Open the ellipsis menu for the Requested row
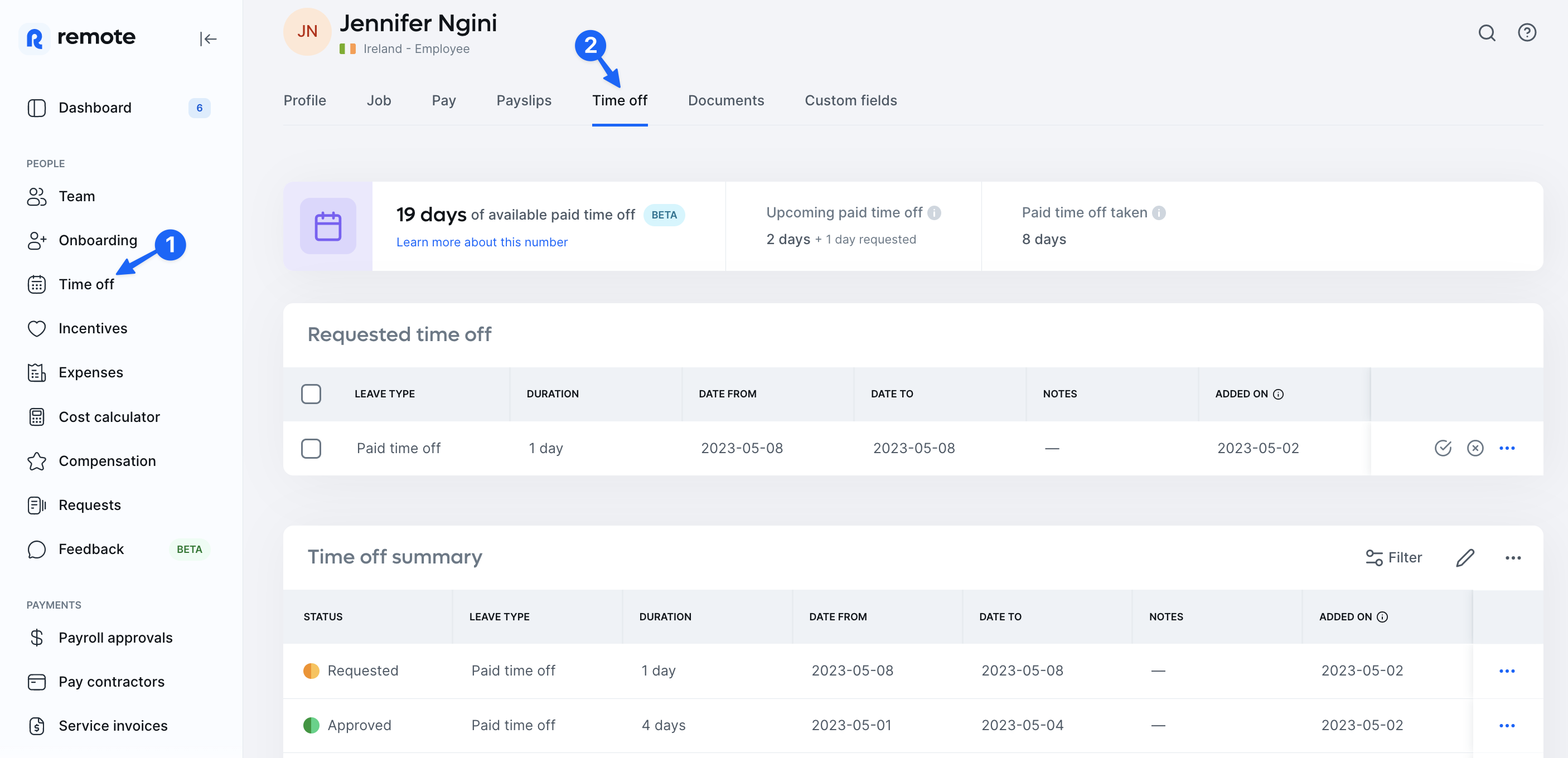This screenshot has height=758, width=1568. pos(1507,671)
